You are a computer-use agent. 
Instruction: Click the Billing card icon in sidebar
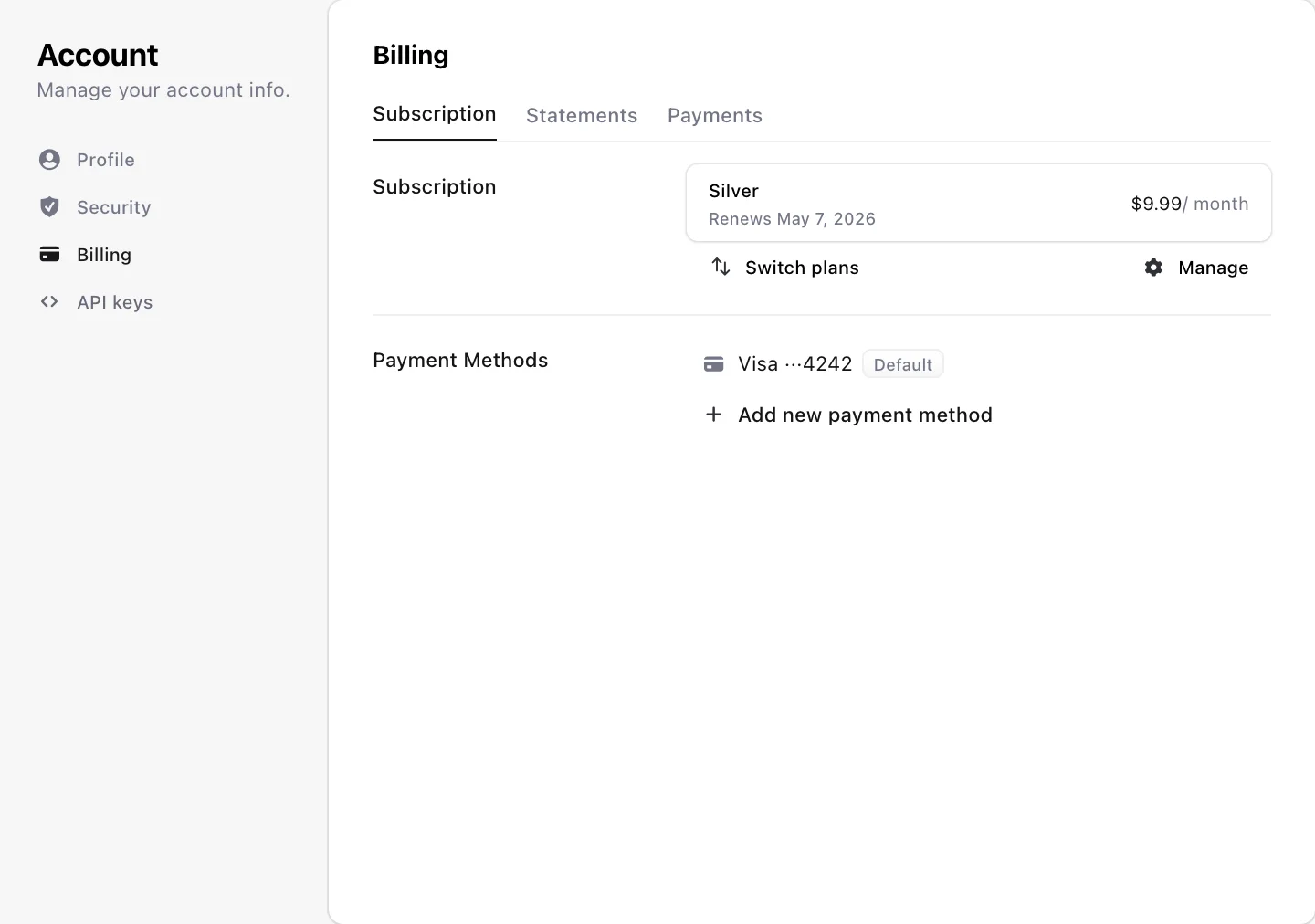(49, 255)
